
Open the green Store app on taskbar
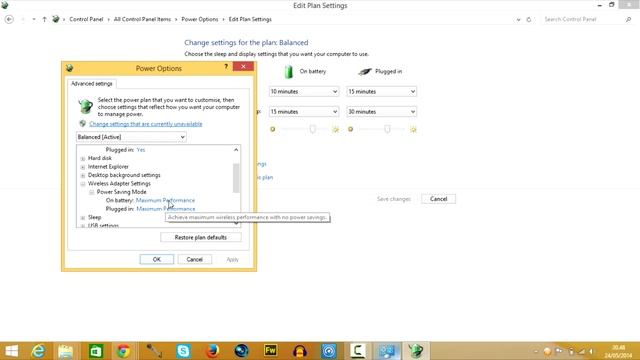[96, 351]
